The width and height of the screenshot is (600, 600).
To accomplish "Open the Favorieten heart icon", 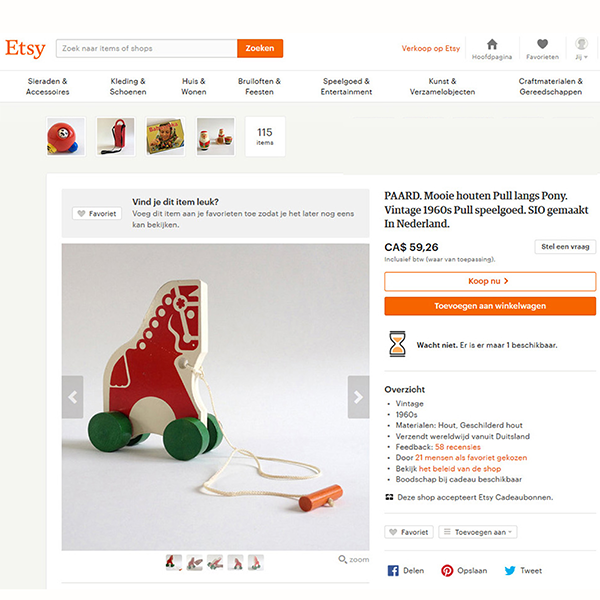I will (542, 48).
